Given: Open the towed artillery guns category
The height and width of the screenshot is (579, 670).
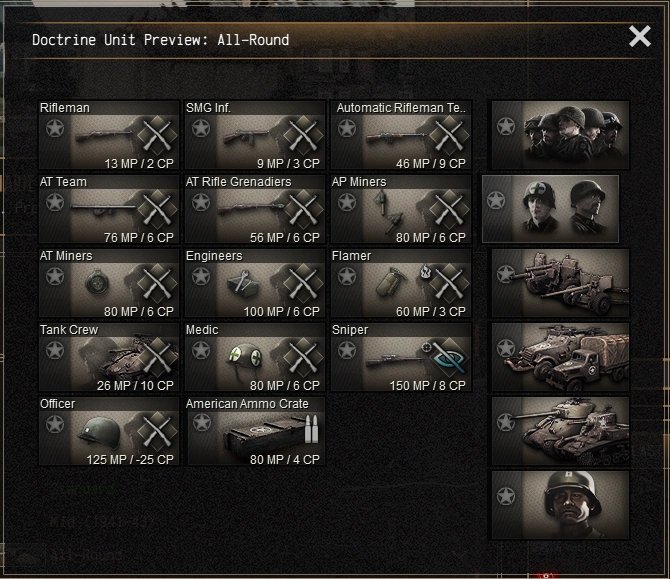Looking at the screenshot, I should [x=560, y=283].
